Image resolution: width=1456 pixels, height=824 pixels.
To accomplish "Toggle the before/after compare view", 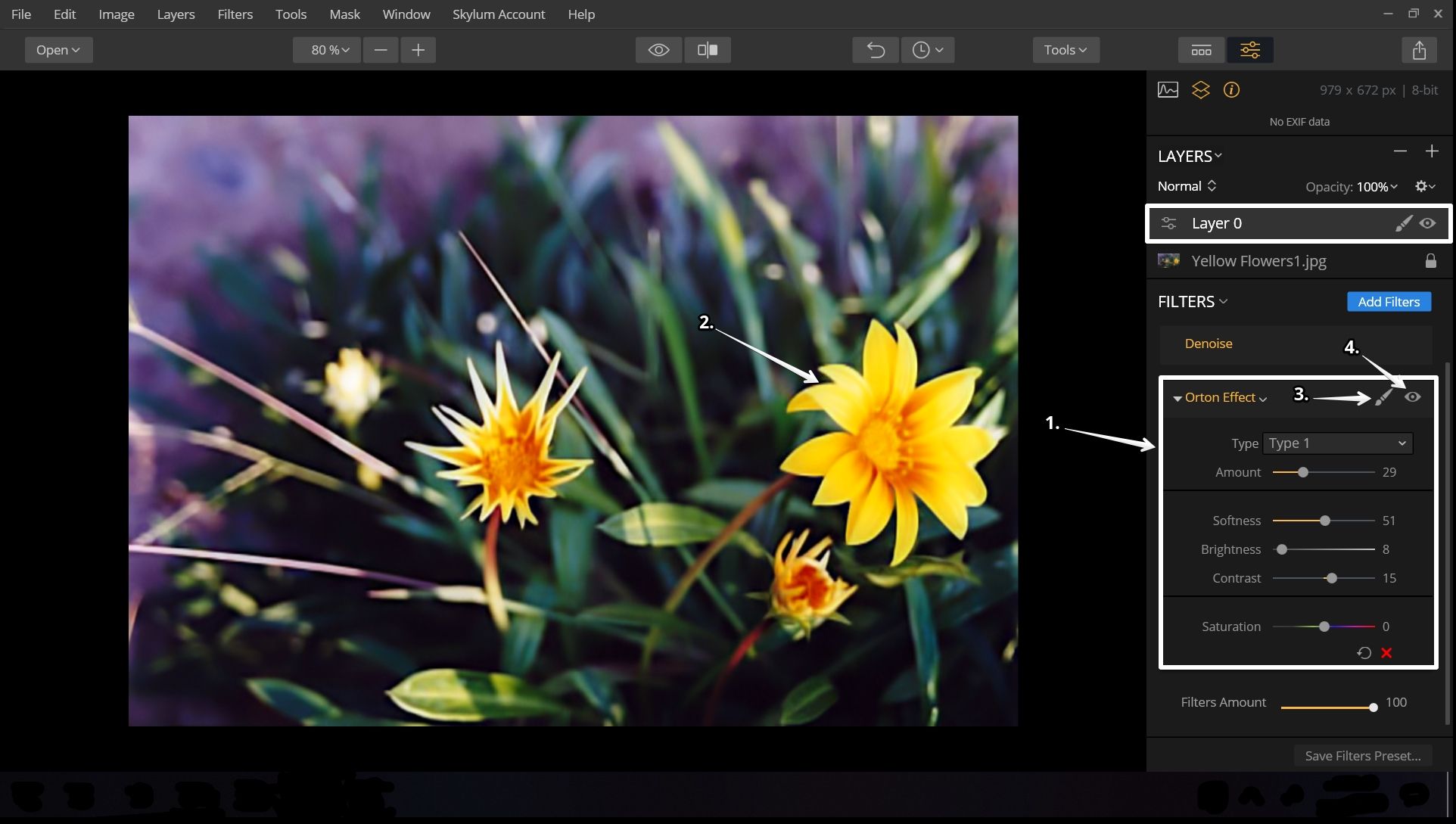I will point(708,50).
